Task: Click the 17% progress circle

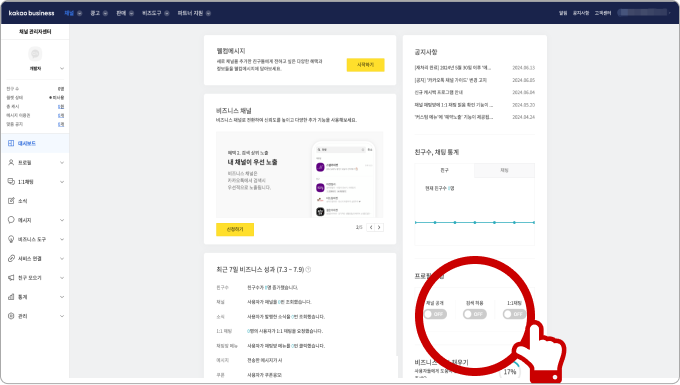Action: [510, 372]
